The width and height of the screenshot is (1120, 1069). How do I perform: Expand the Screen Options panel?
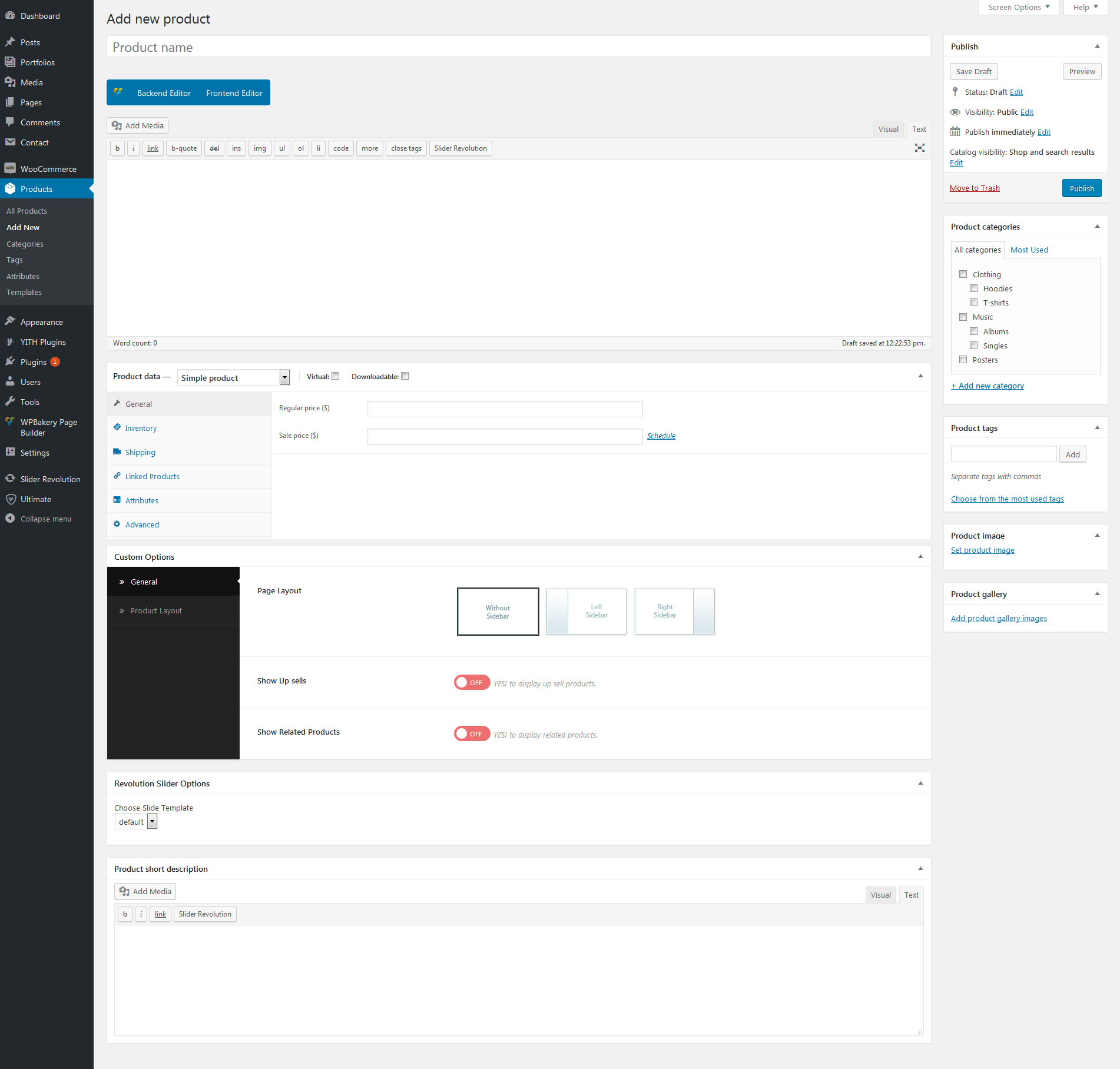(x=1018, y=7)
